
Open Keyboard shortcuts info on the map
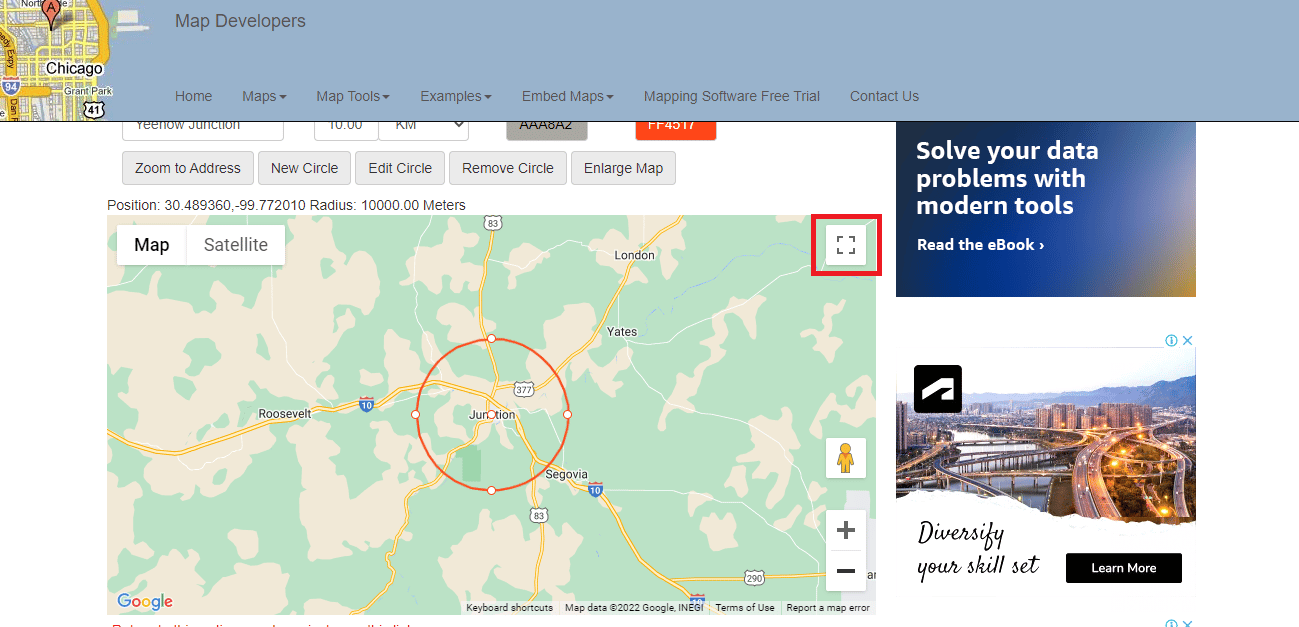tap(509, 607)
